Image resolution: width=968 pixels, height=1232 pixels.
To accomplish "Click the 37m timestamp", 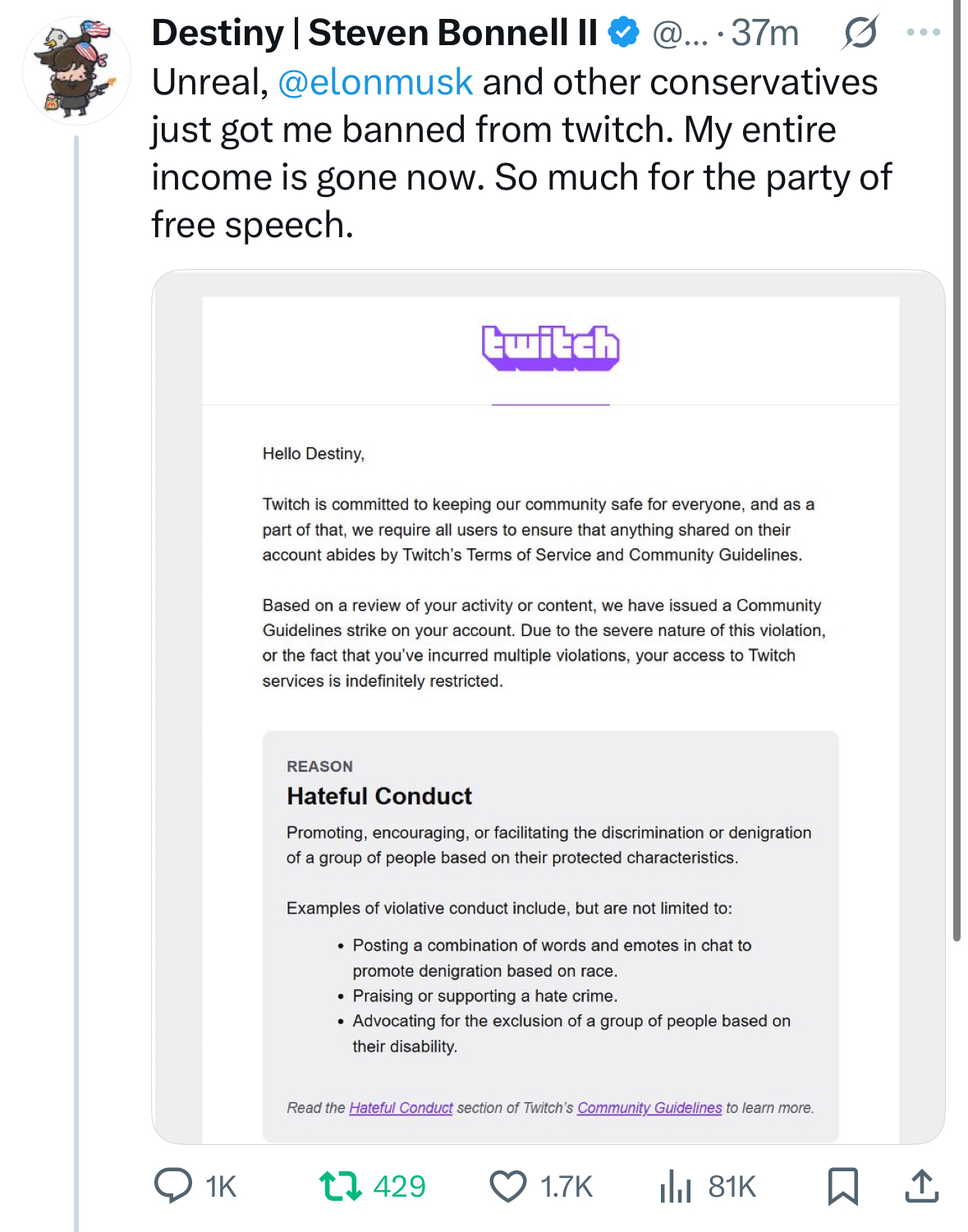I will pos(764,33).
